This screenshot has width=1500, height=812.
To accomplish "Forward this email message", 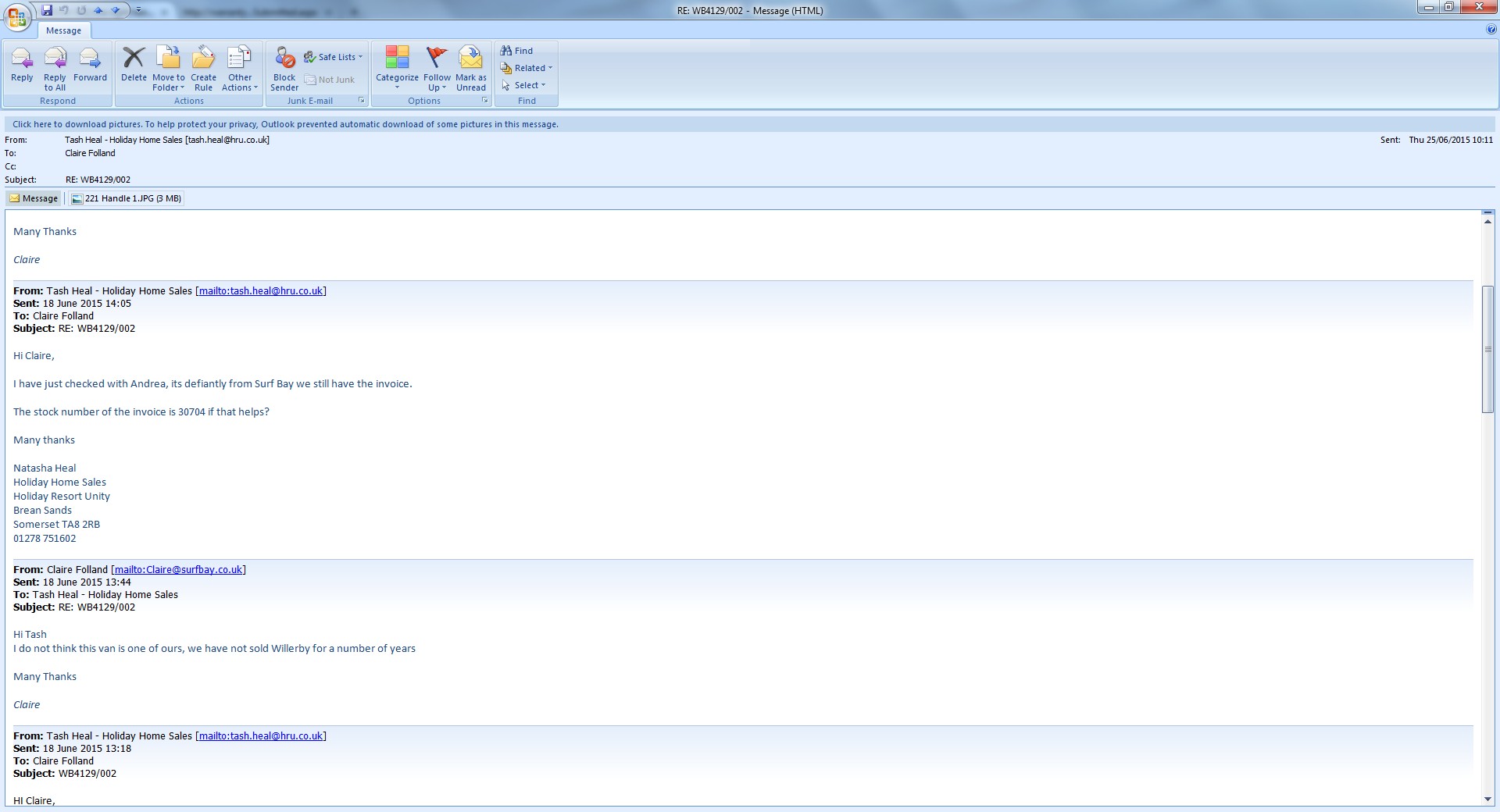I will pos(90,59).
